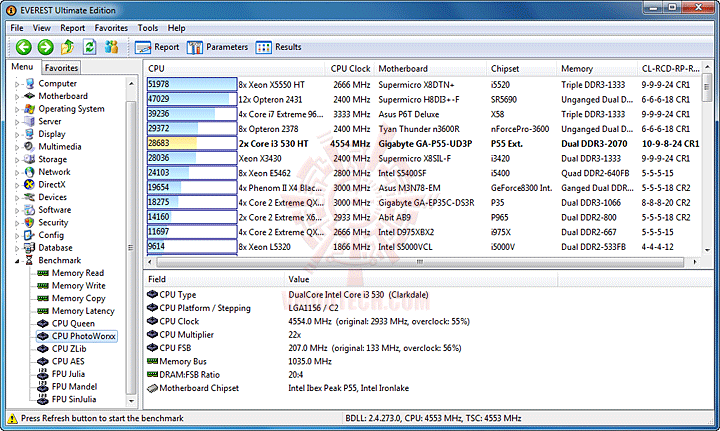The height and width of the screenshot is (431, 720).
Task: Select the FPU SinJulia benchmark
Action: pos(74,399)
